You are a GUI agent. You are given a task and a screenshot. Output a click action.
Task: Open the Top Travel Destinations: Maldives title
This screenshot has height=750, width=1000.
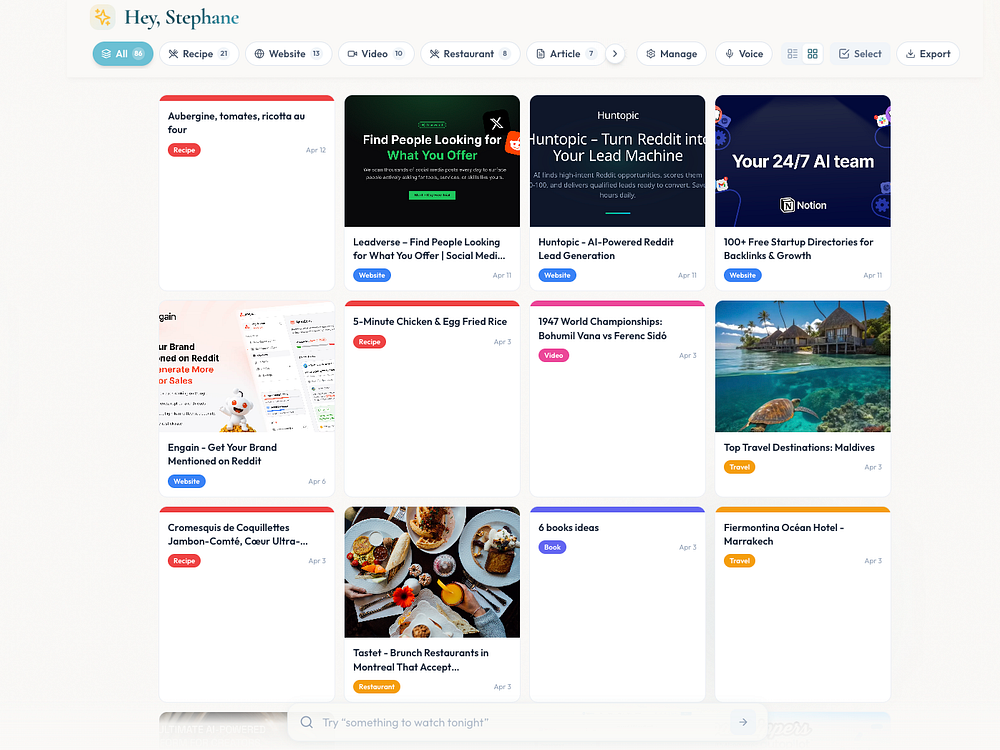pyautogui.click(x=799, y=448)
